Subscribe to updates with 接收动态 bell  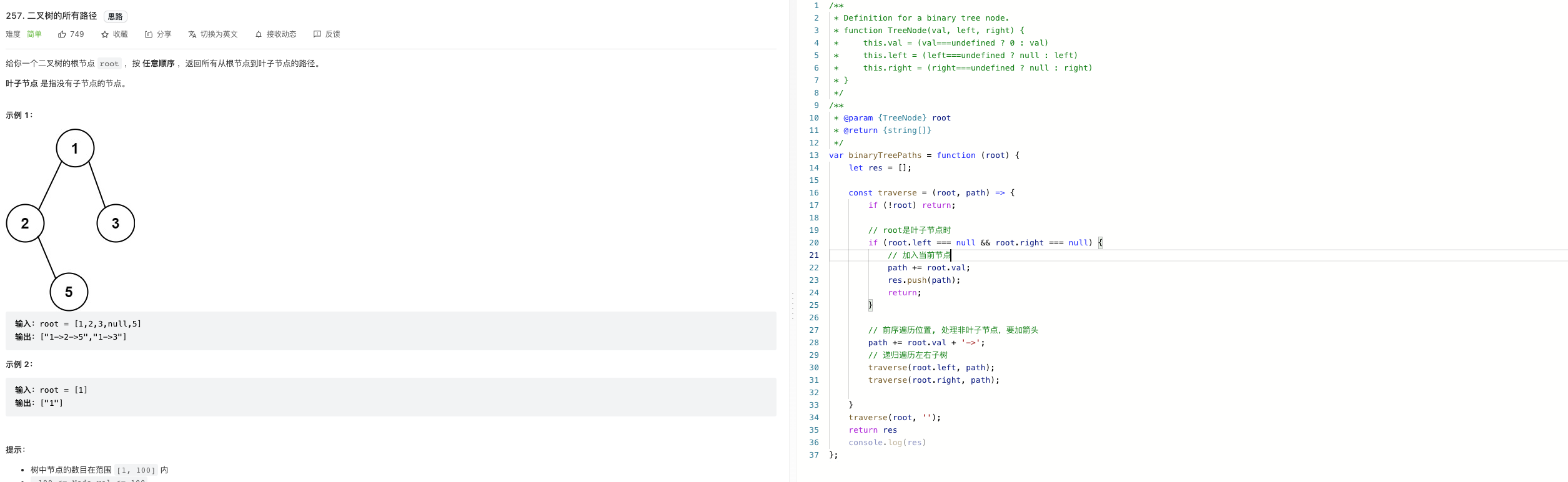click(x=275, y=34)
